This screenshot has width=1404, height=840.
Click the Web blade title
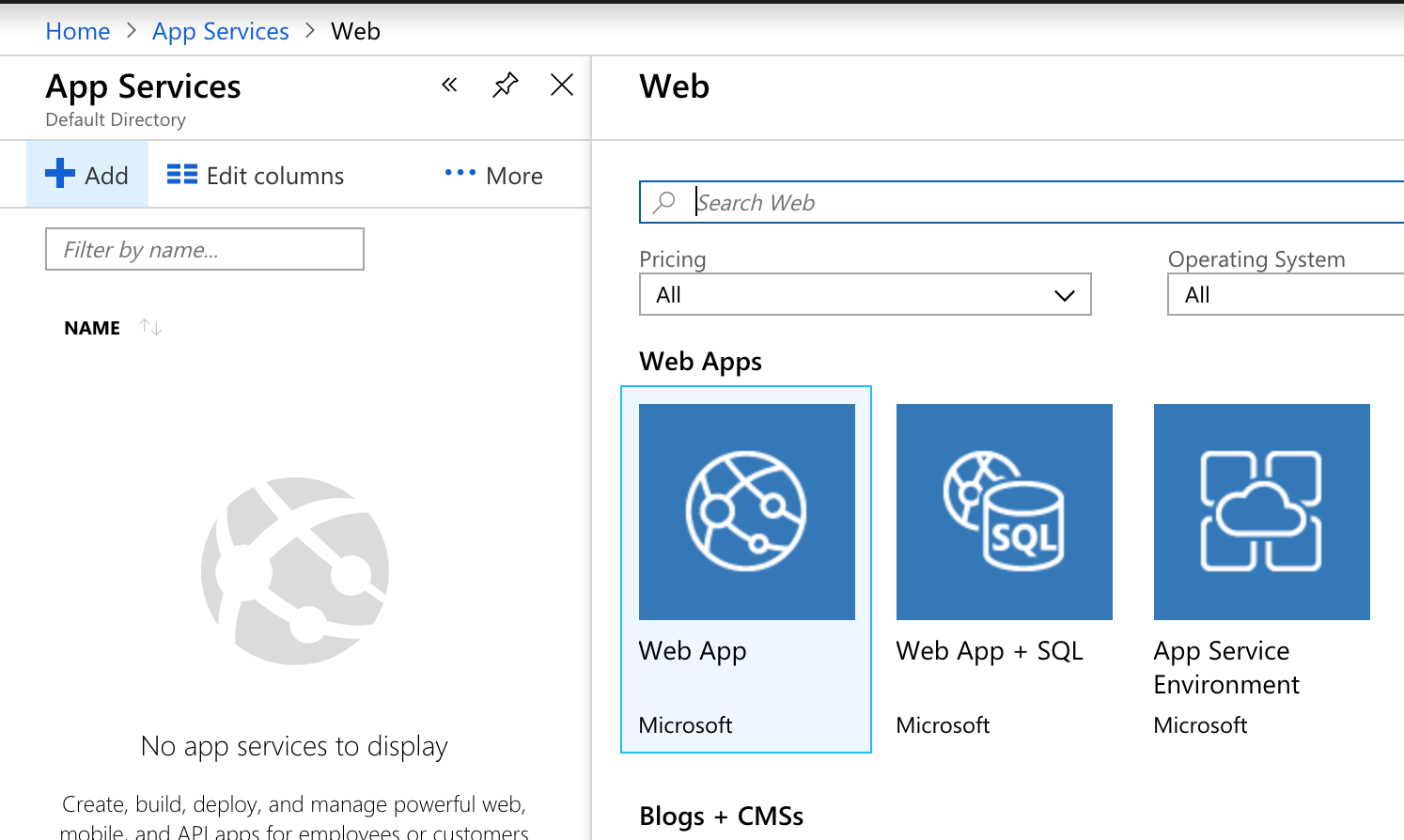click(x=675, y=86)
